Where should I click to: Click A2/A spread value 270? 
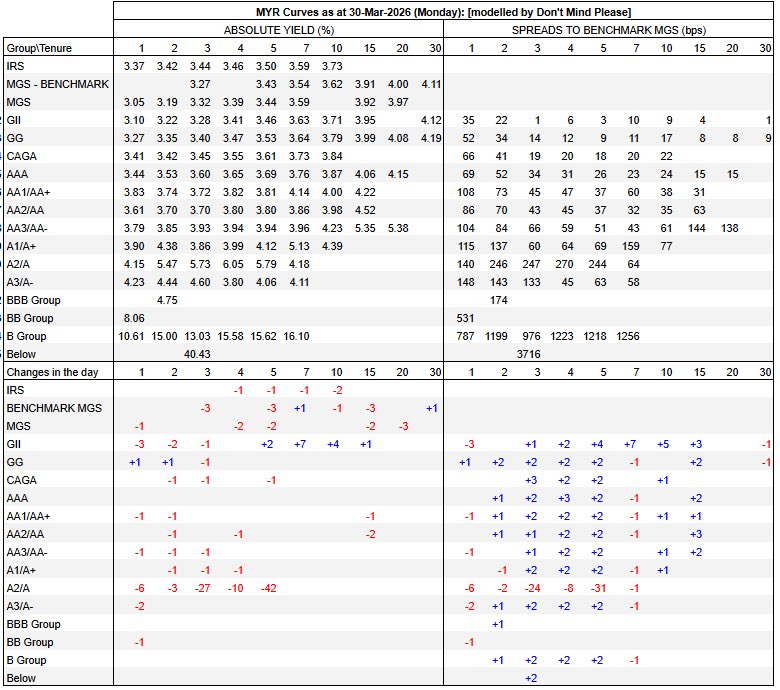coord(565,264)
